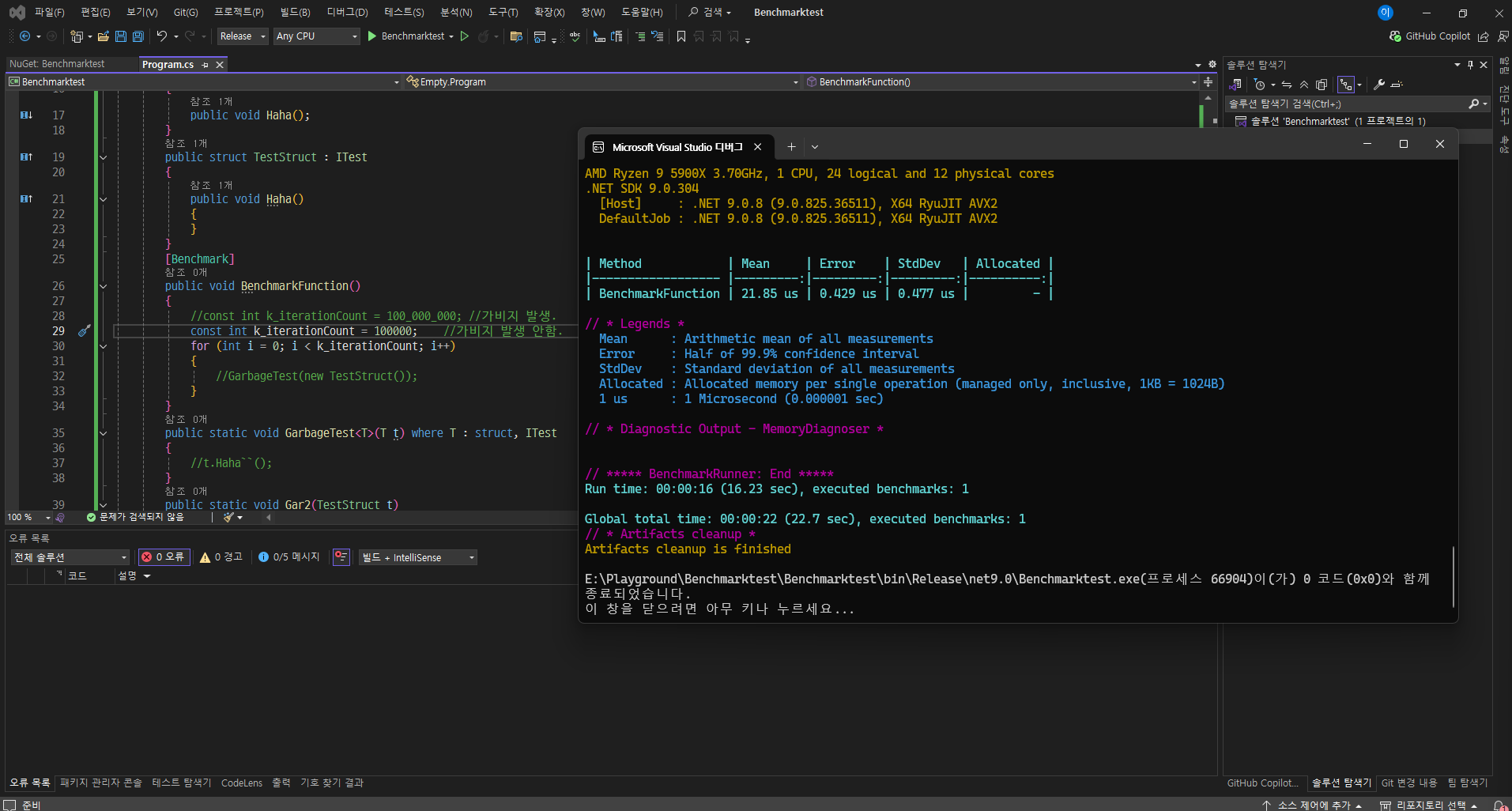Viewport: 1512px width, 811px height.
Task: Open the BenchmarkFunction() member dropdown
Action: tap(1001, 82)
